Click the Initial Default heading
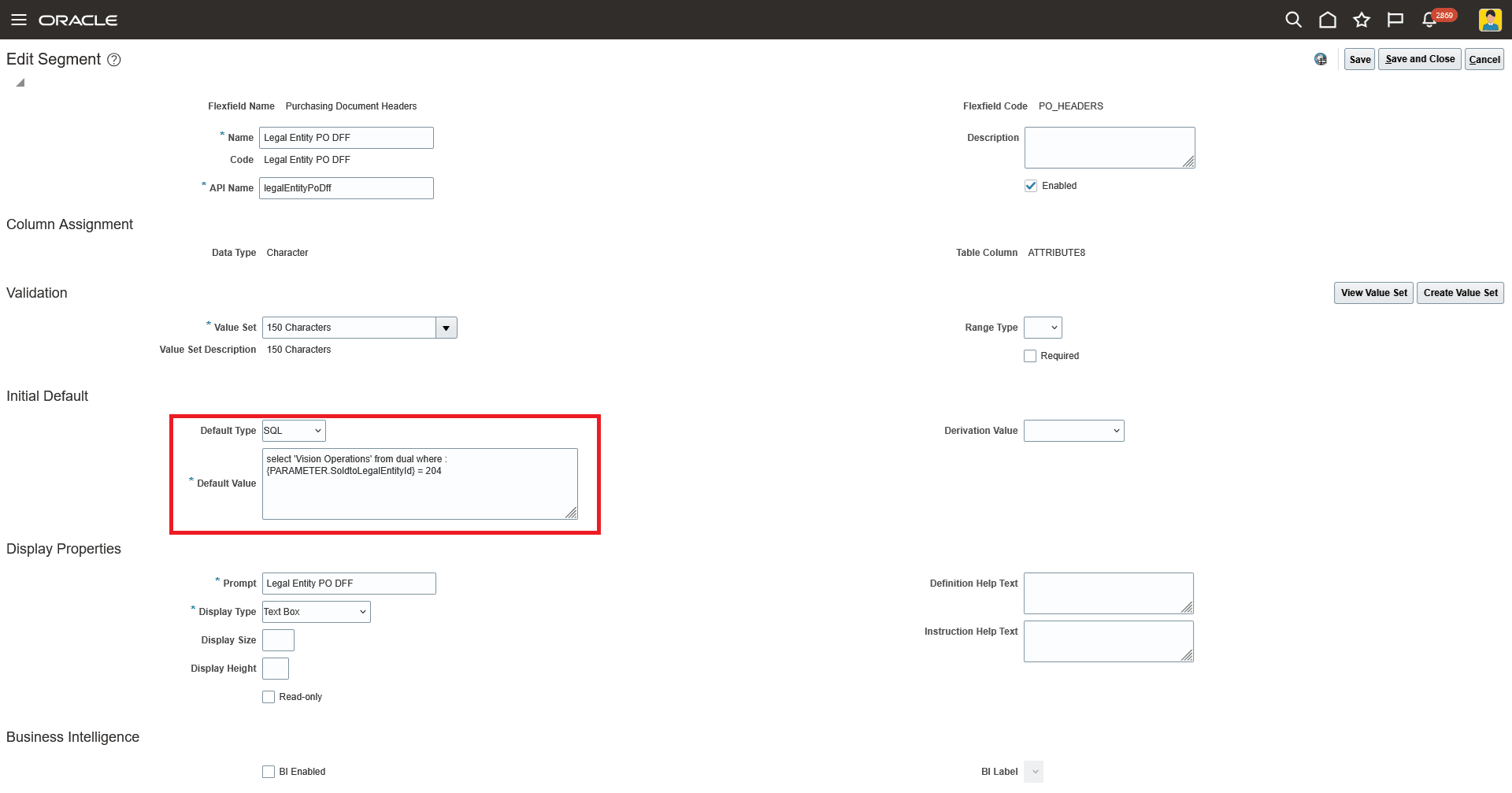 [x=47, y=397]
